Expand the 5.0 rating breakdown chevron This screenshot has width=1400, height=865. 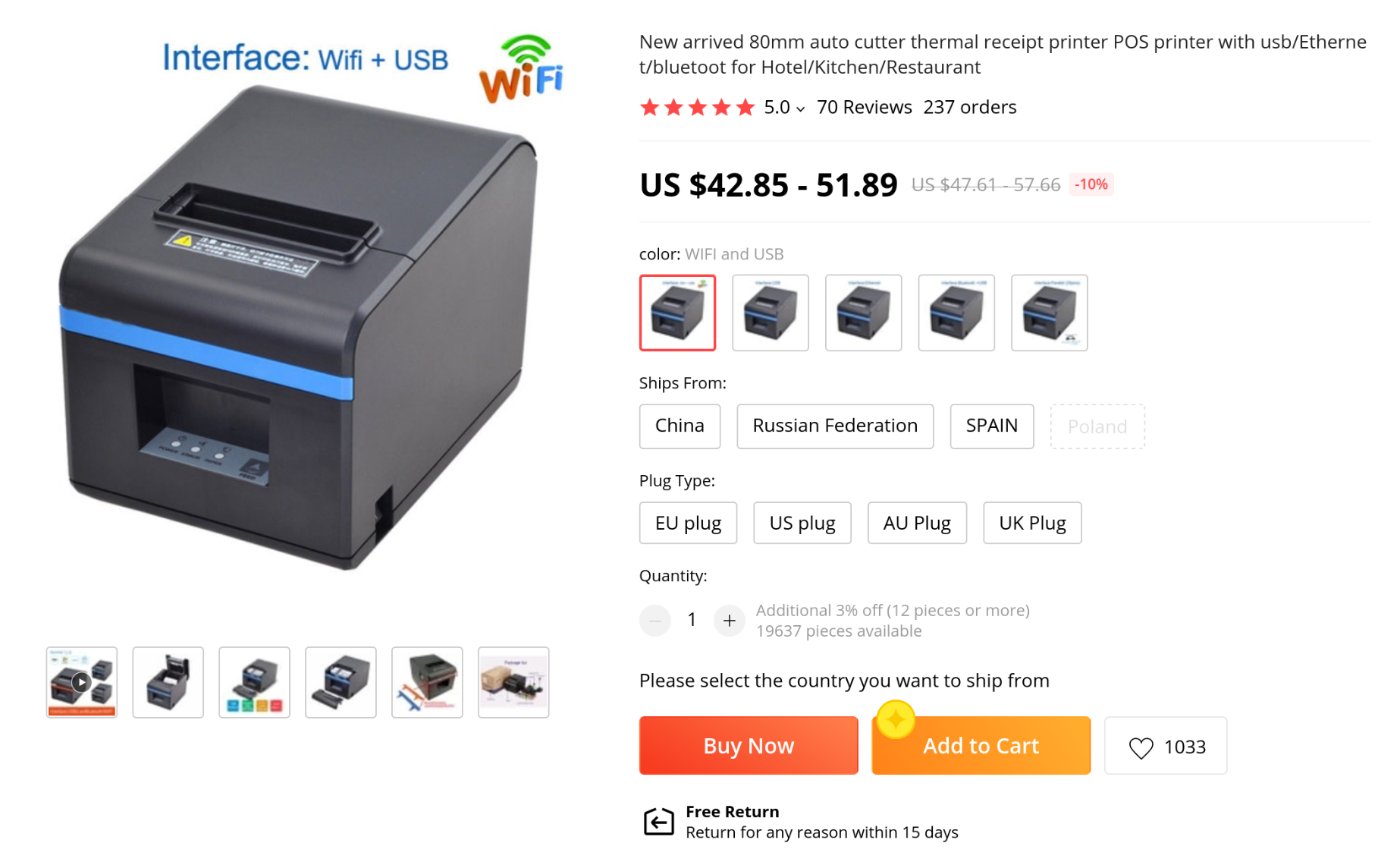tap(800, 109)
